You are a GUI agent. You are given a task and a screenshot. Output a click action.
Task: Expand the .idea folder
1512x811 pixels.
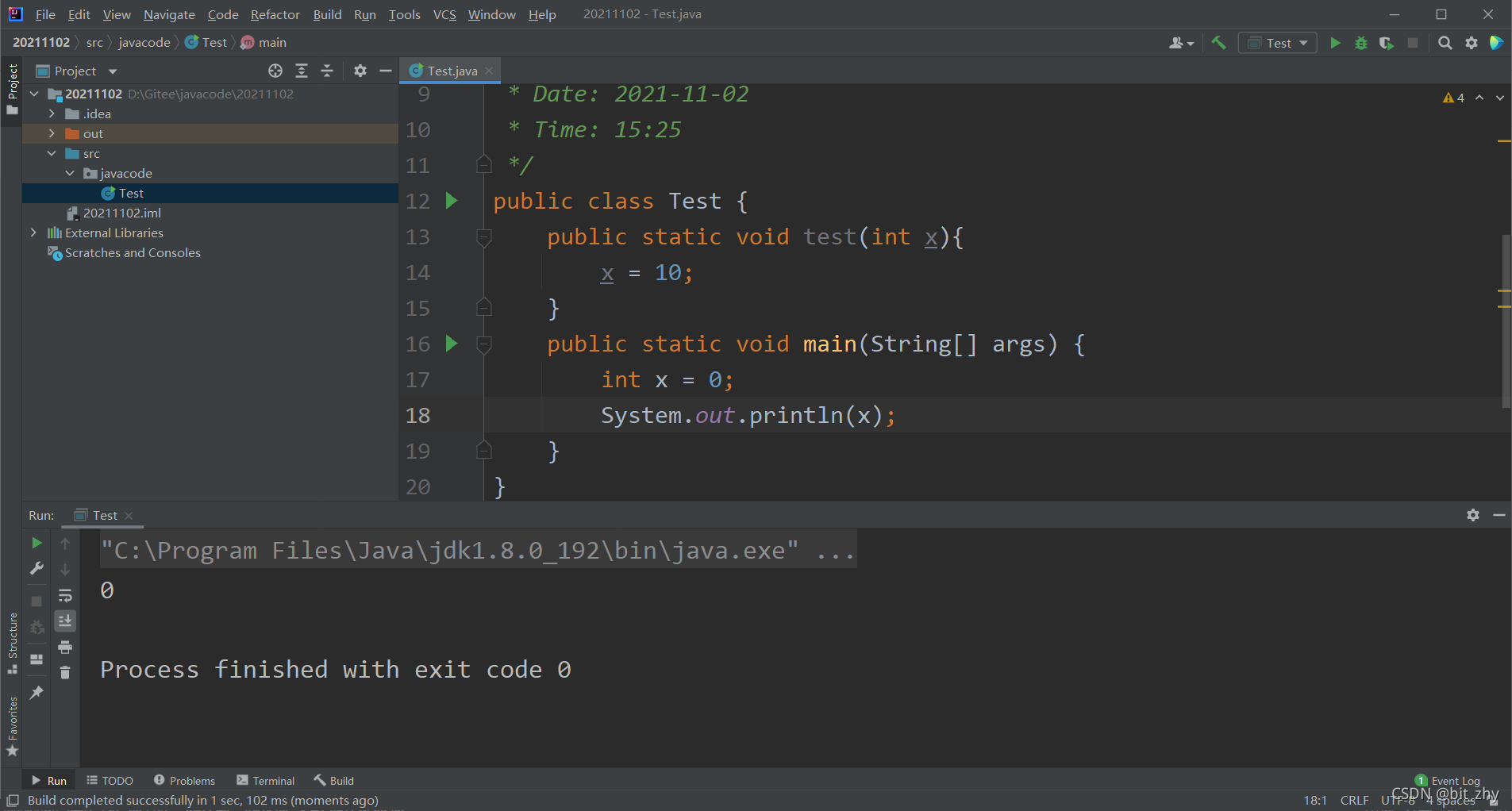(52, 113)
